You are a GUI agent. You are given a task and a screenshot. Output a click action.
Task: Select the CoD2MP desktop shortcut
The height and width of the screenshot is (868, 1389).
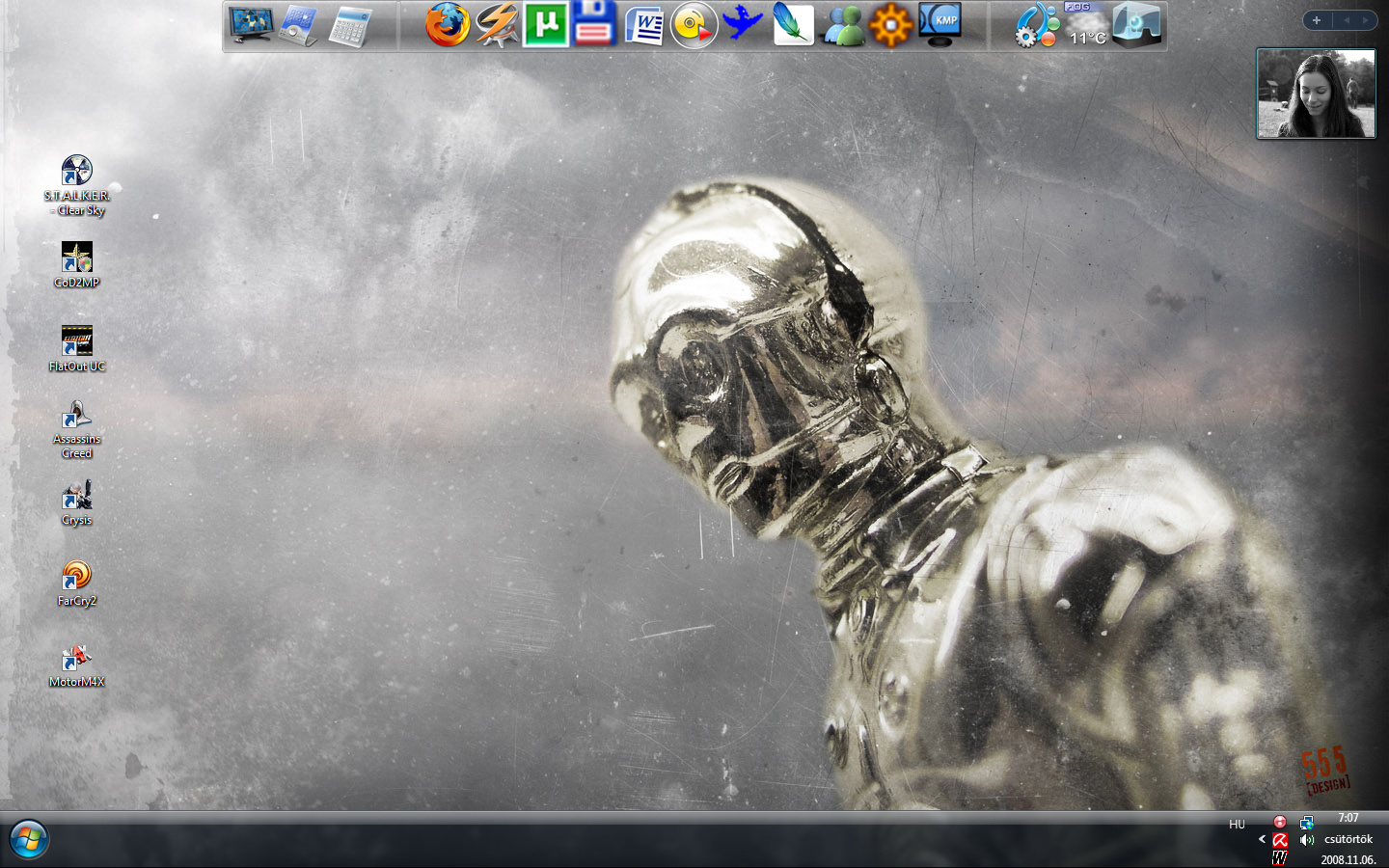[77, 265]
